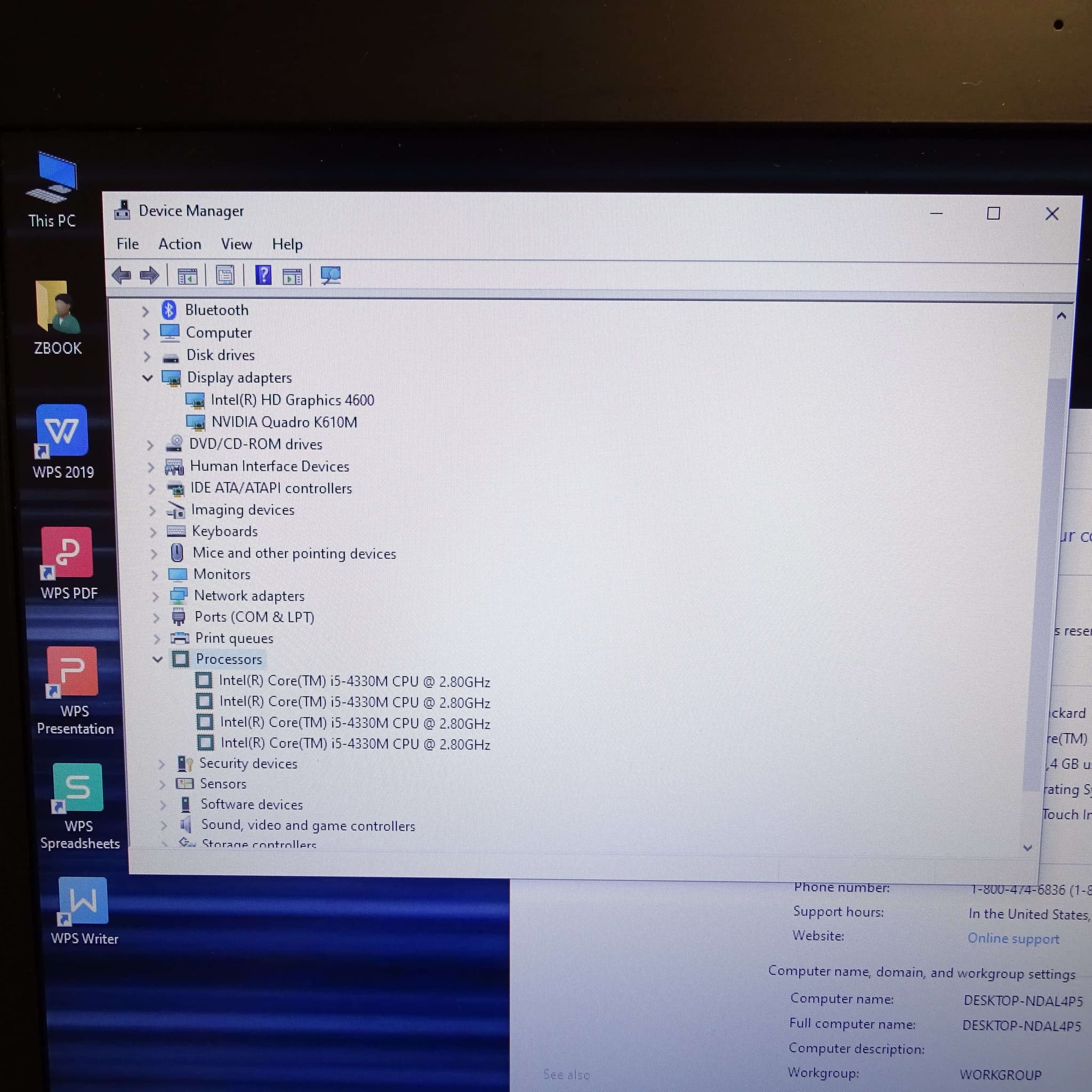Expand the Sensors node
The width and height of the screenshot is (1092, 1092).
click(x=162, y=784)
